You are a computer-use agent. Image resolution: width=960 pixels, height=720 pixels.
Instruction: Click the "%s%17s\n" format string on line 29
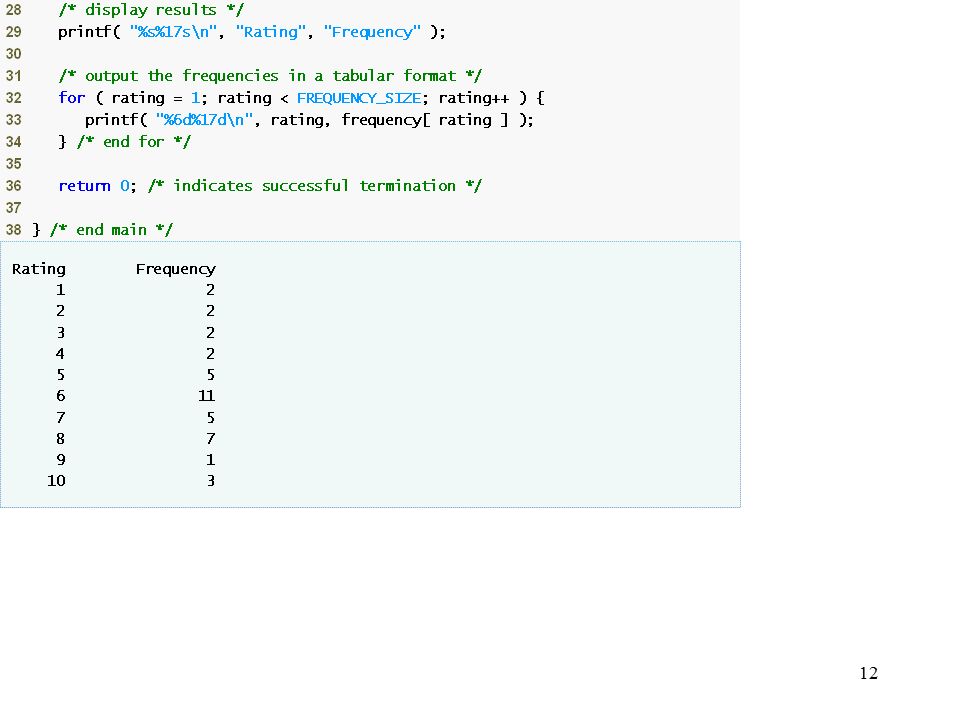[x=173, y=32]
